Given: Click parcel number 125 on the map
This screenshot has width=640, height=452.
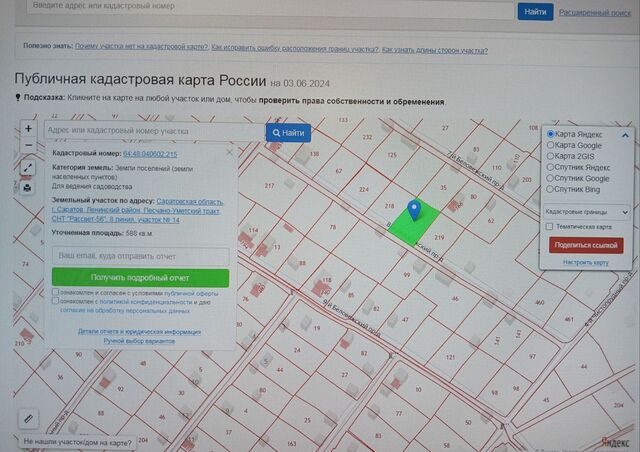Looking at the screenshot, I should click(x=392, y=155).
